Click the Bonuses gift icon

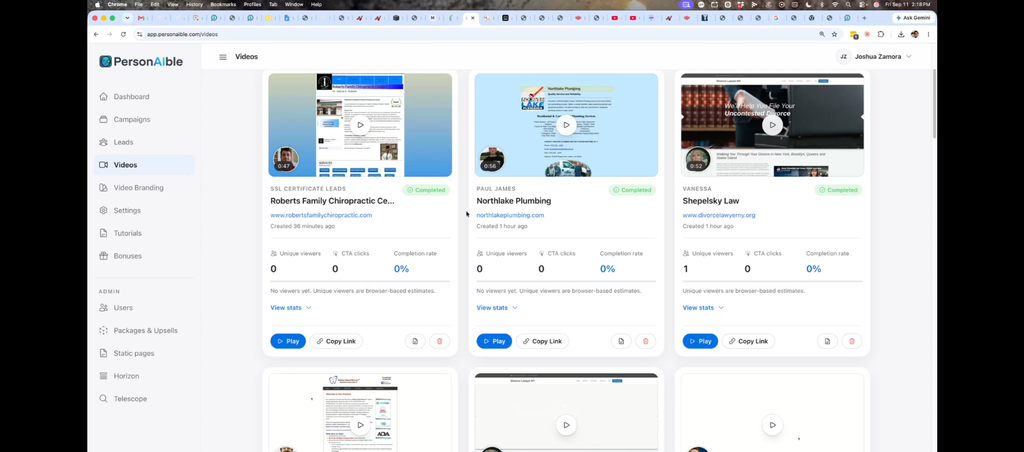[x=103, y=256]
